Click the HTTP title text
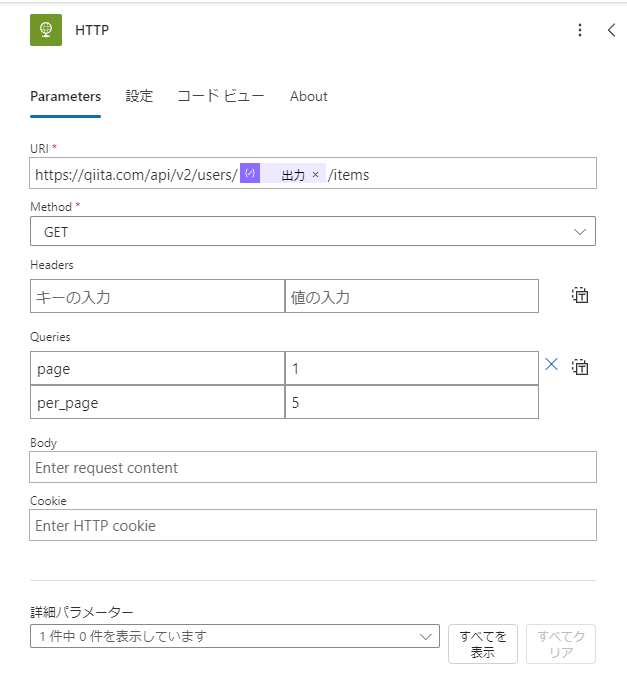Viewport: 627px width, 679px height. [x=92, y=30]
